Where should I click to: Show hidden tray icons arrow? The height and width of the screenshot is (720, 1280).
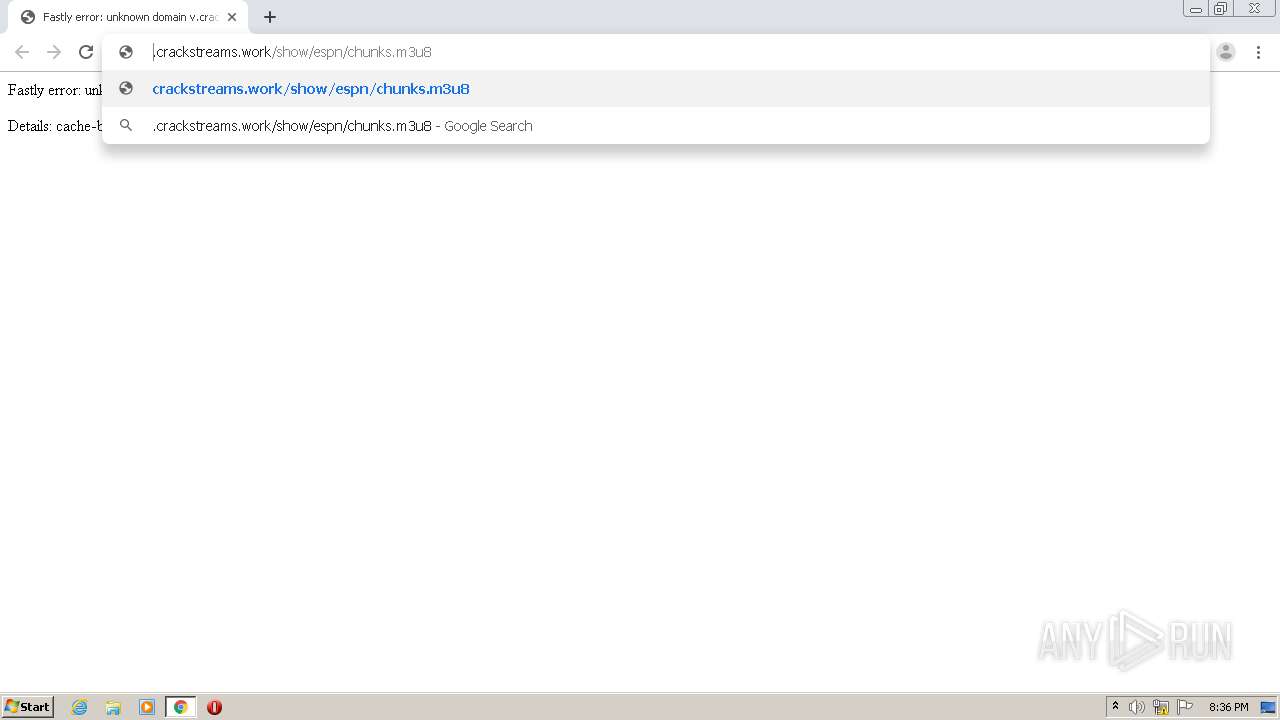(1116, 707)
